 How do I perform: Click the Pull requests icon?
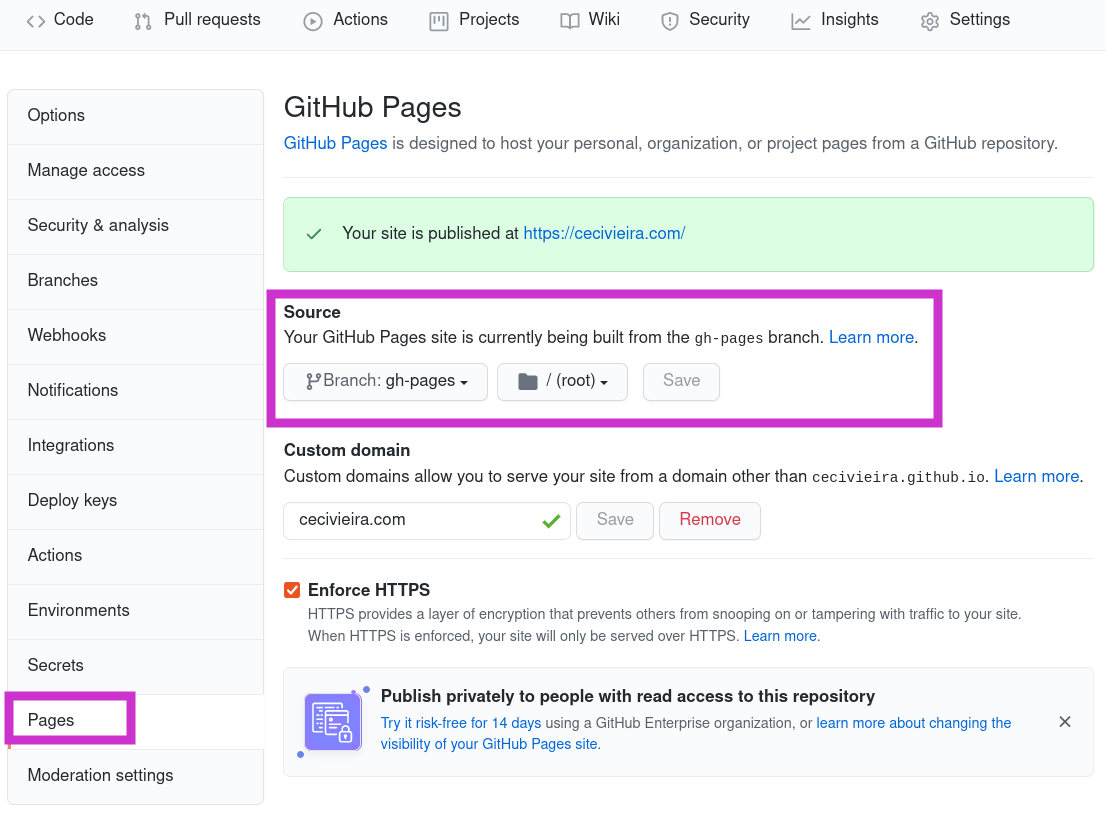pos(142,21)
